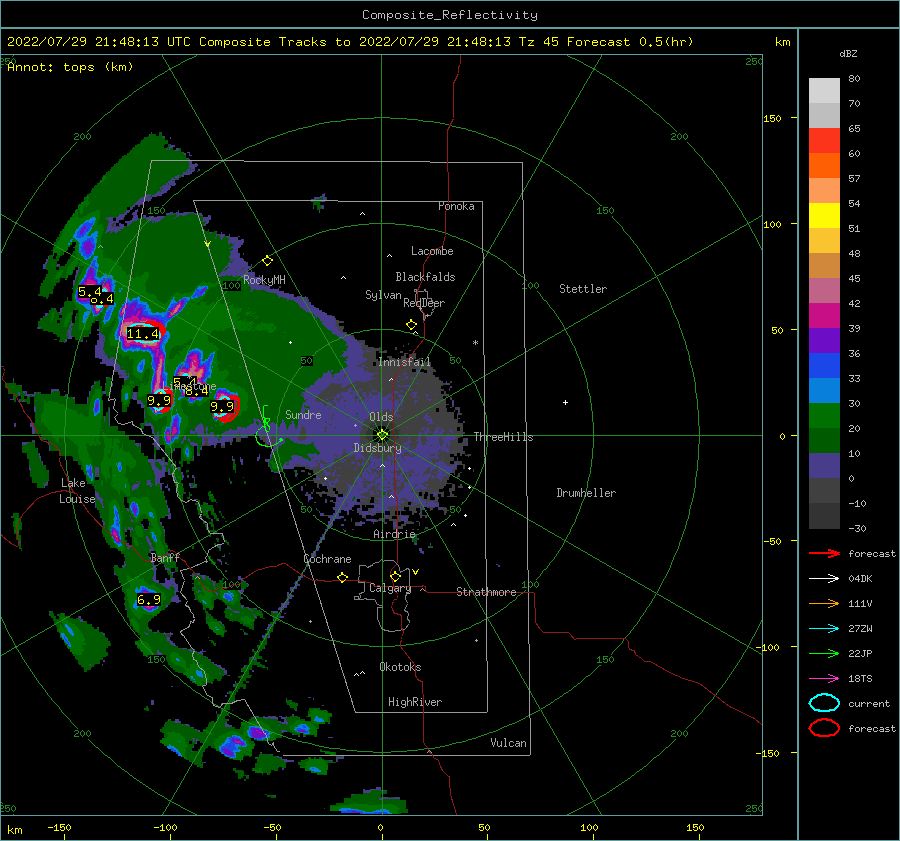Viewport: 900px width, 841px height.
Task: Click the light gray swatch between 80 and 70
Action: point(824,91)
